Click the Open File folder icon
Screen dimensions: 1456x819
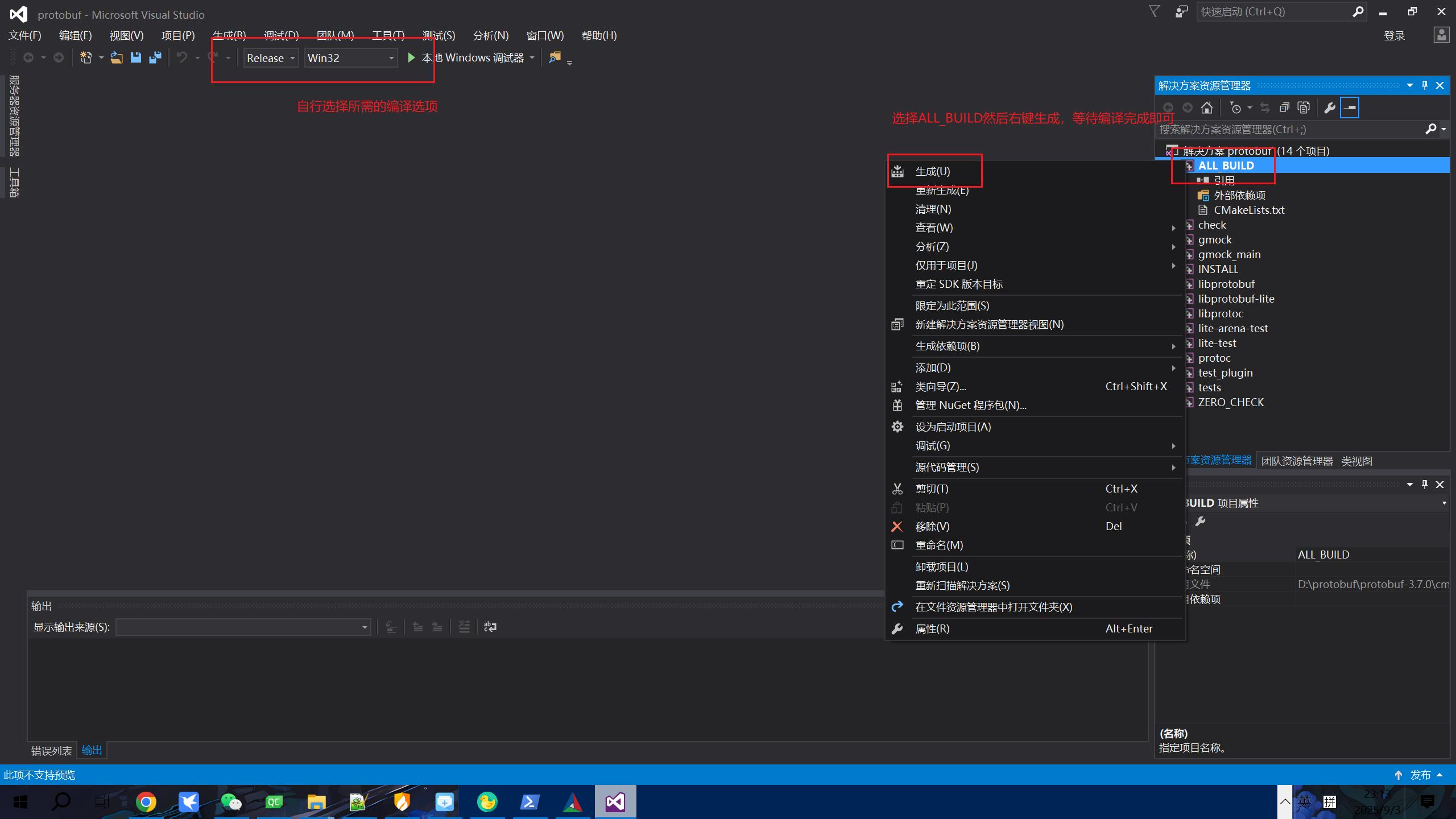click(116, 57)
